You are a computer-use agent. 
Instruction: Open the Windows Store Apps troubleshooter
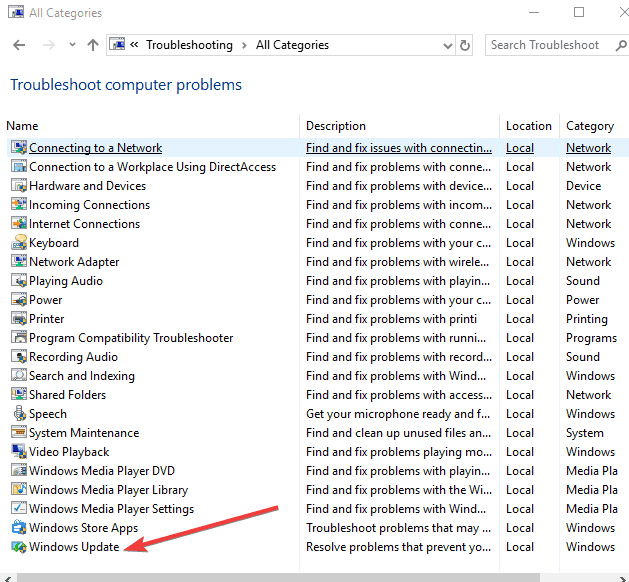tap(83, 528)
